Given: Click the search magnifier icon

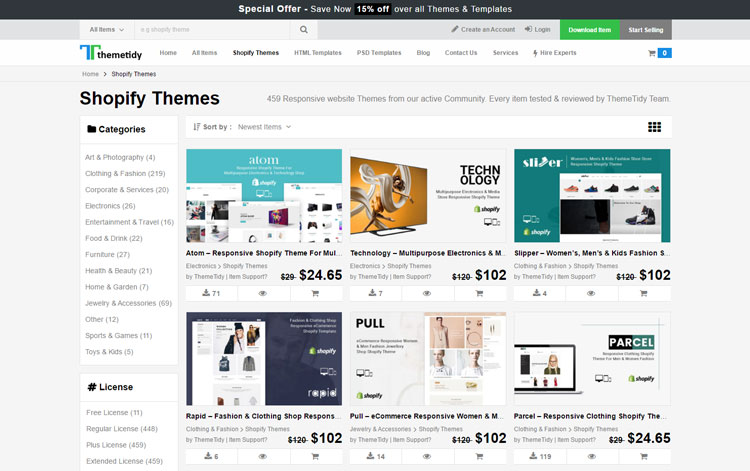Looking at the screenshot, I should tap(304, 30).
